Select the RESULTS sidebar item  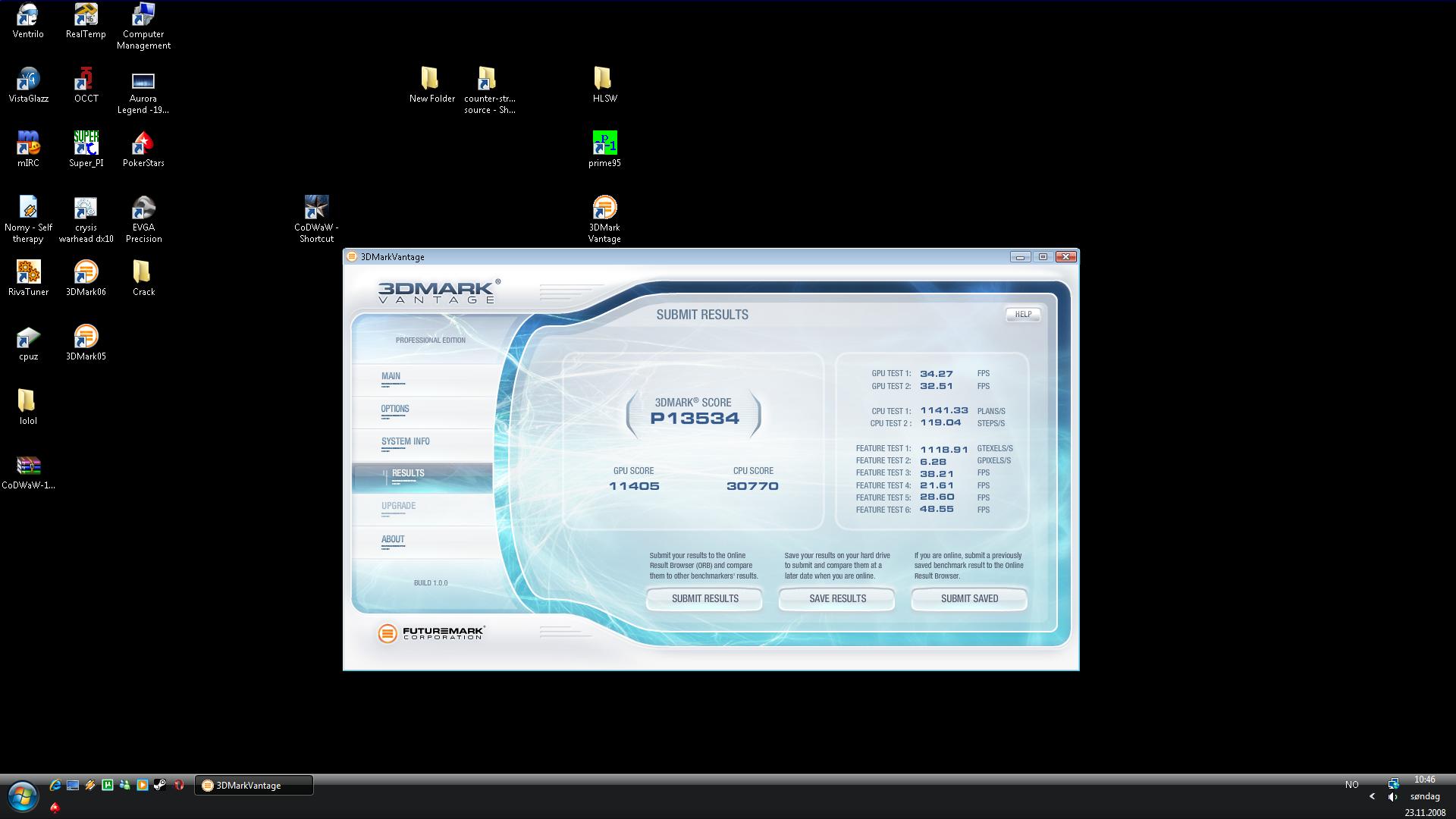422,477
